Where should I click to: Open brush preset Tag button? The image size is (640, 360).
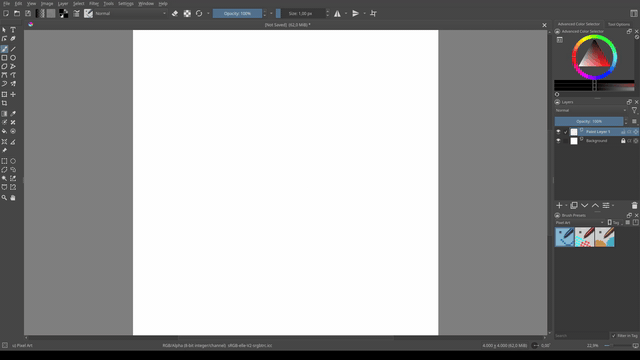(613, 222)
